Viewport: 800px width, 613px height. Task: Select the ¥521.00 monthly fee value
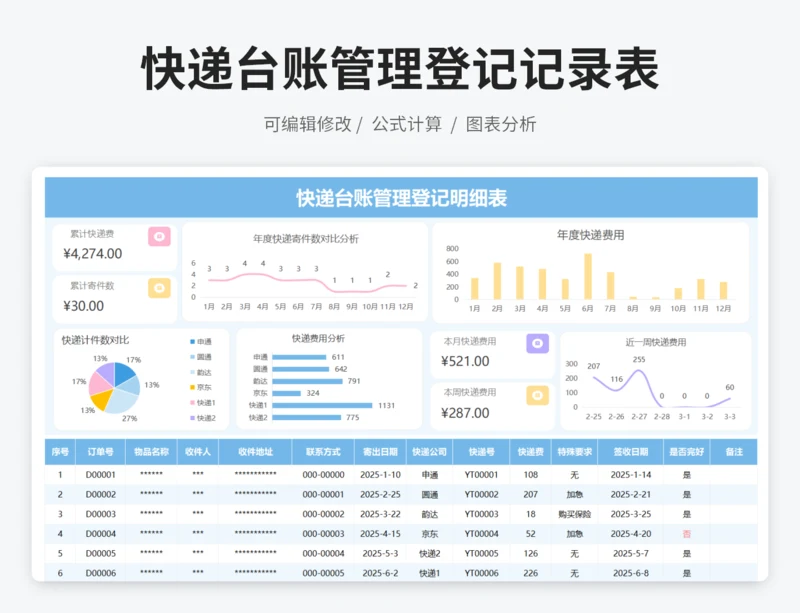point(465,361)
